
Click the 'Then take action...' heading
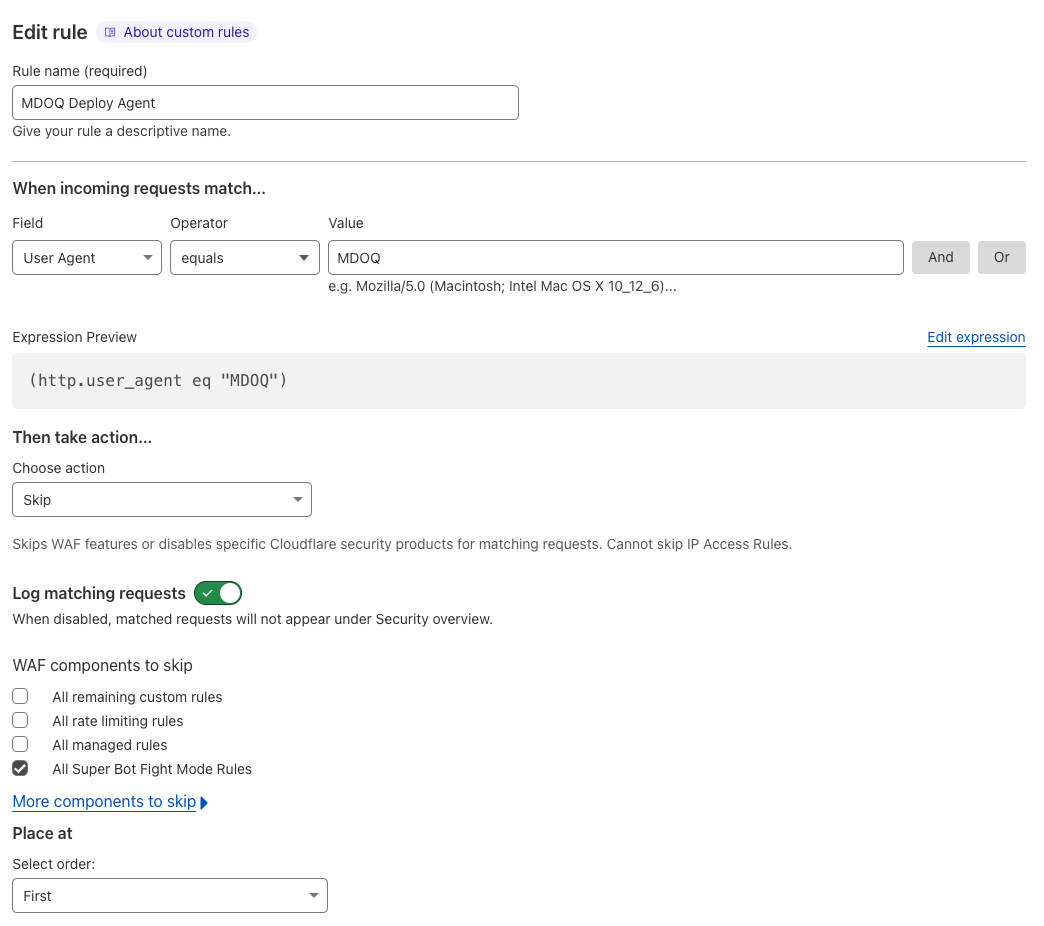pyautogui.click(x=82, y=437)
